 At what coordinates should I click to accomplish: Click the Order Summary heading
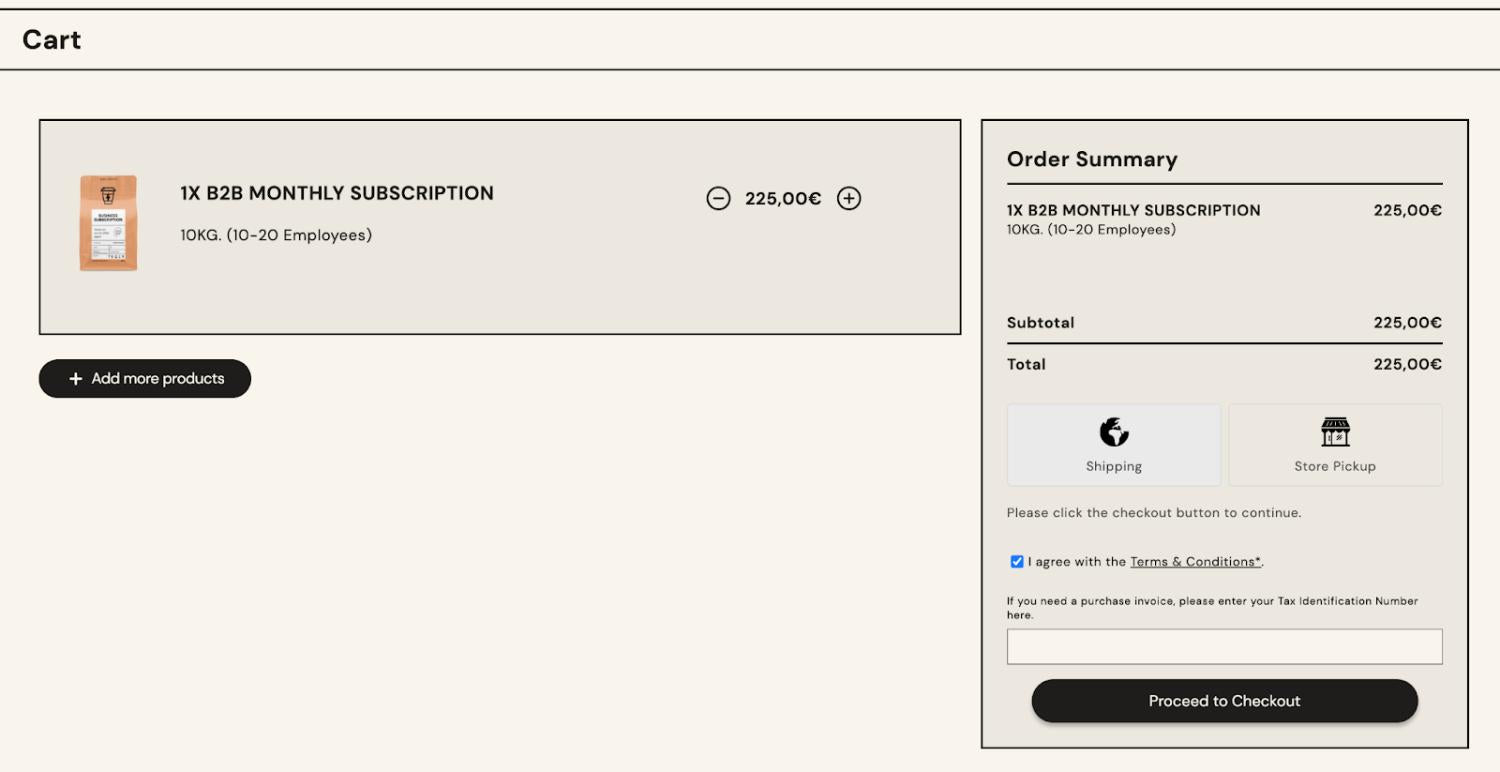1092,159
